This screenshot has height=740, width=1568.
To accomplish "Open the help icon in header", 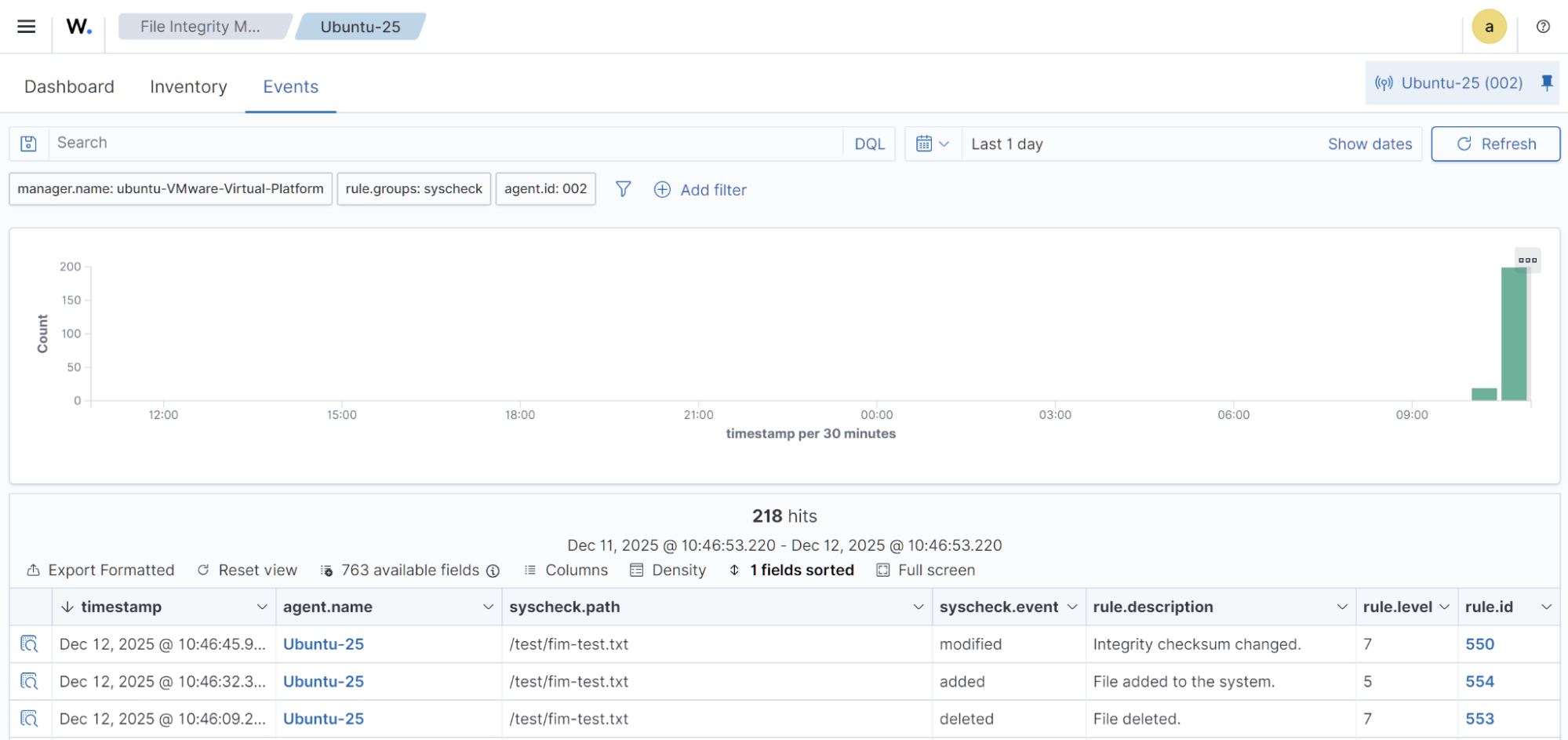I will point(1542,27).
